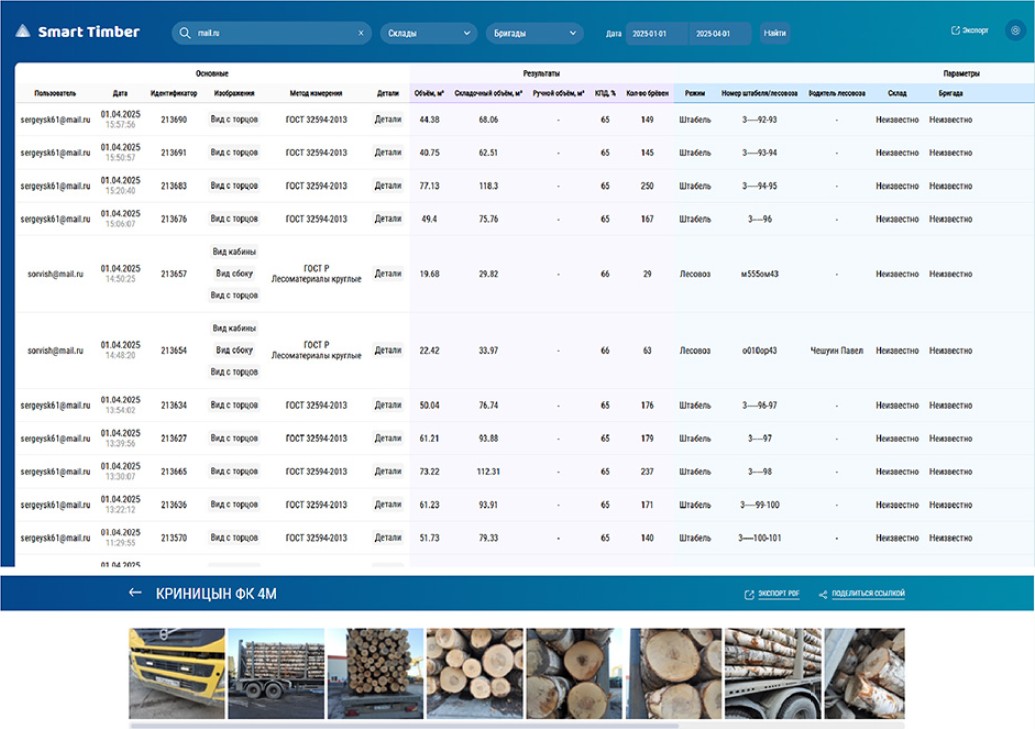Open Вид кабины for record 213657
The image size is (1035, 729).
coord(235,252)
